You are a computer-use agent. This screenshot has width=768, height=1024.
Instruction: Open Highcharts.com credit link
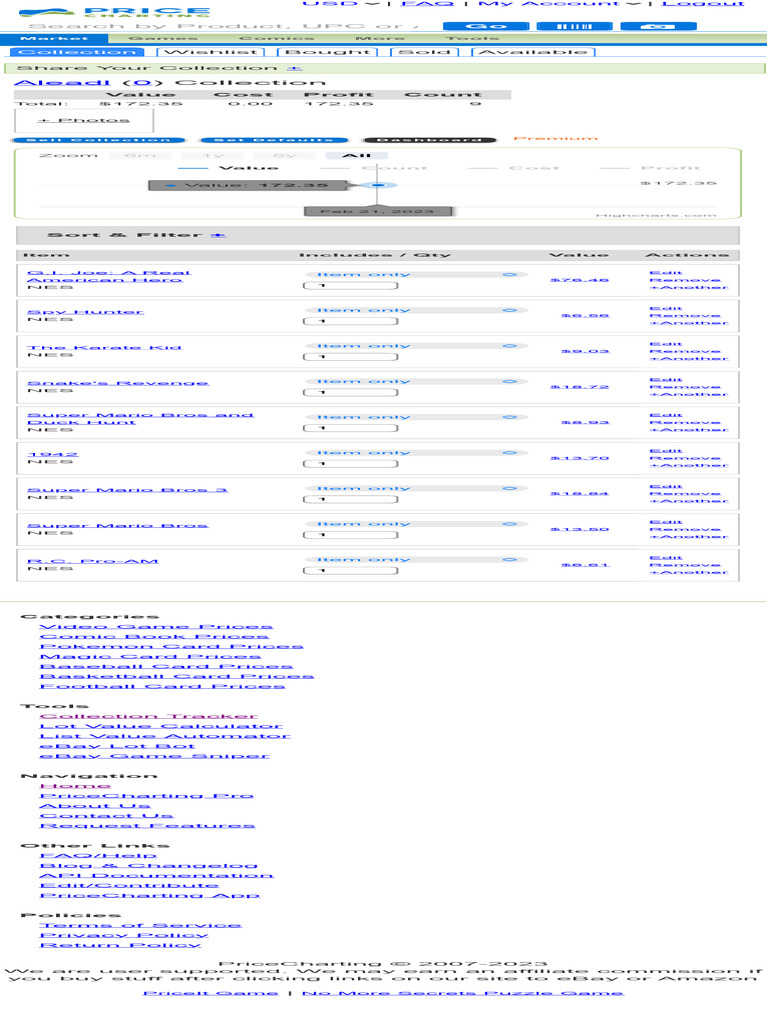(x=656, y=215)
